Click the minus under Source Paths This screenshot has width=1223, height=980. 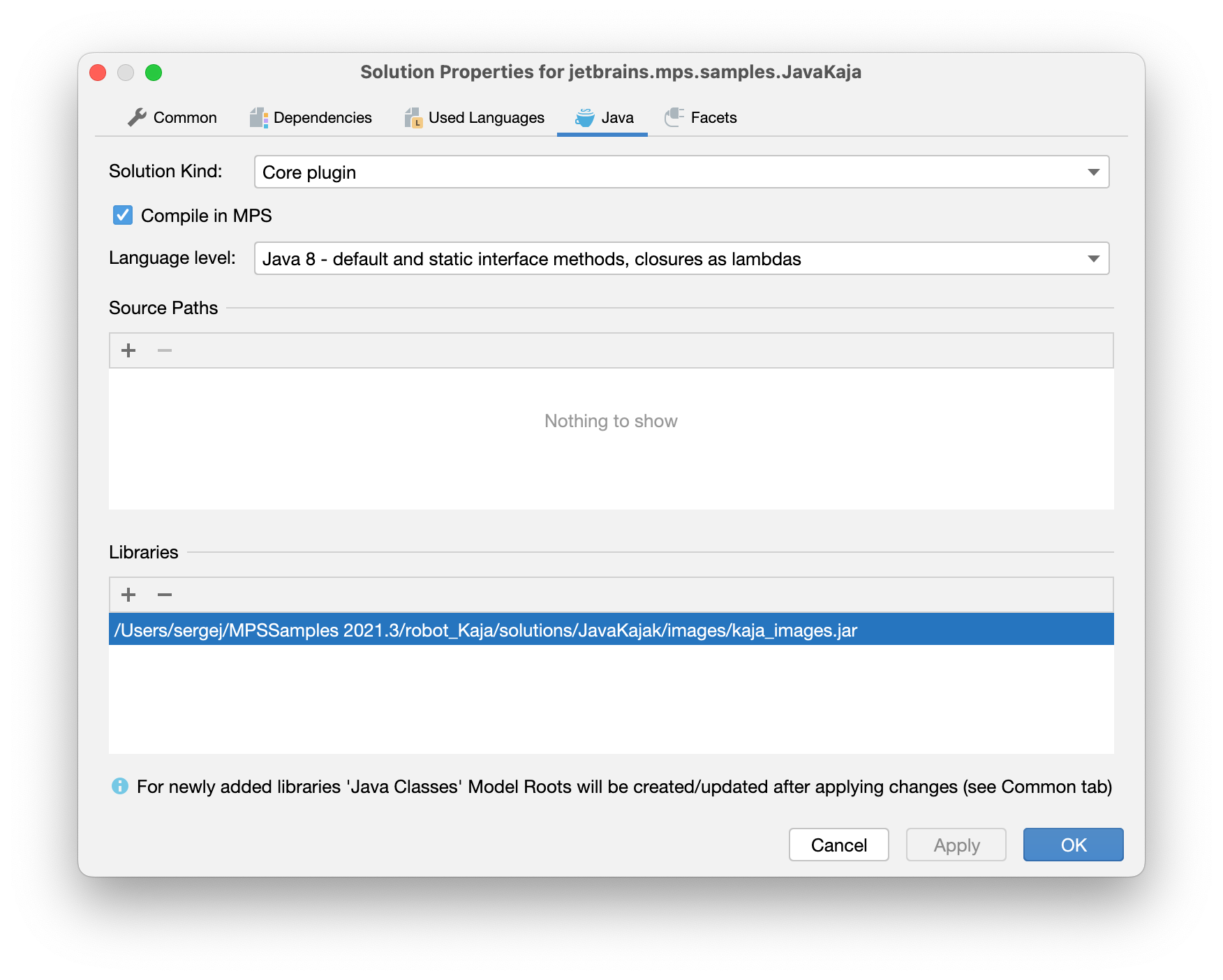[165, 350]
